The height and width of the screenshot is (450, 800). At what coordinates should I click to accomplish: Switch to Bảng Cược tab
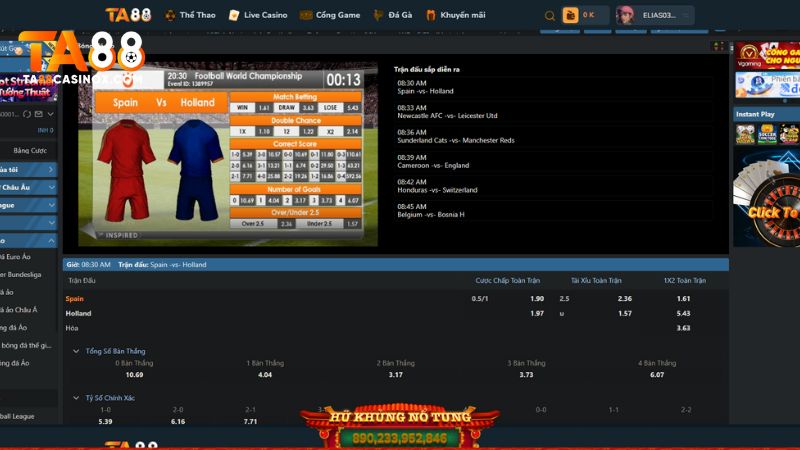pyautogui.click(x=30, y=151)
